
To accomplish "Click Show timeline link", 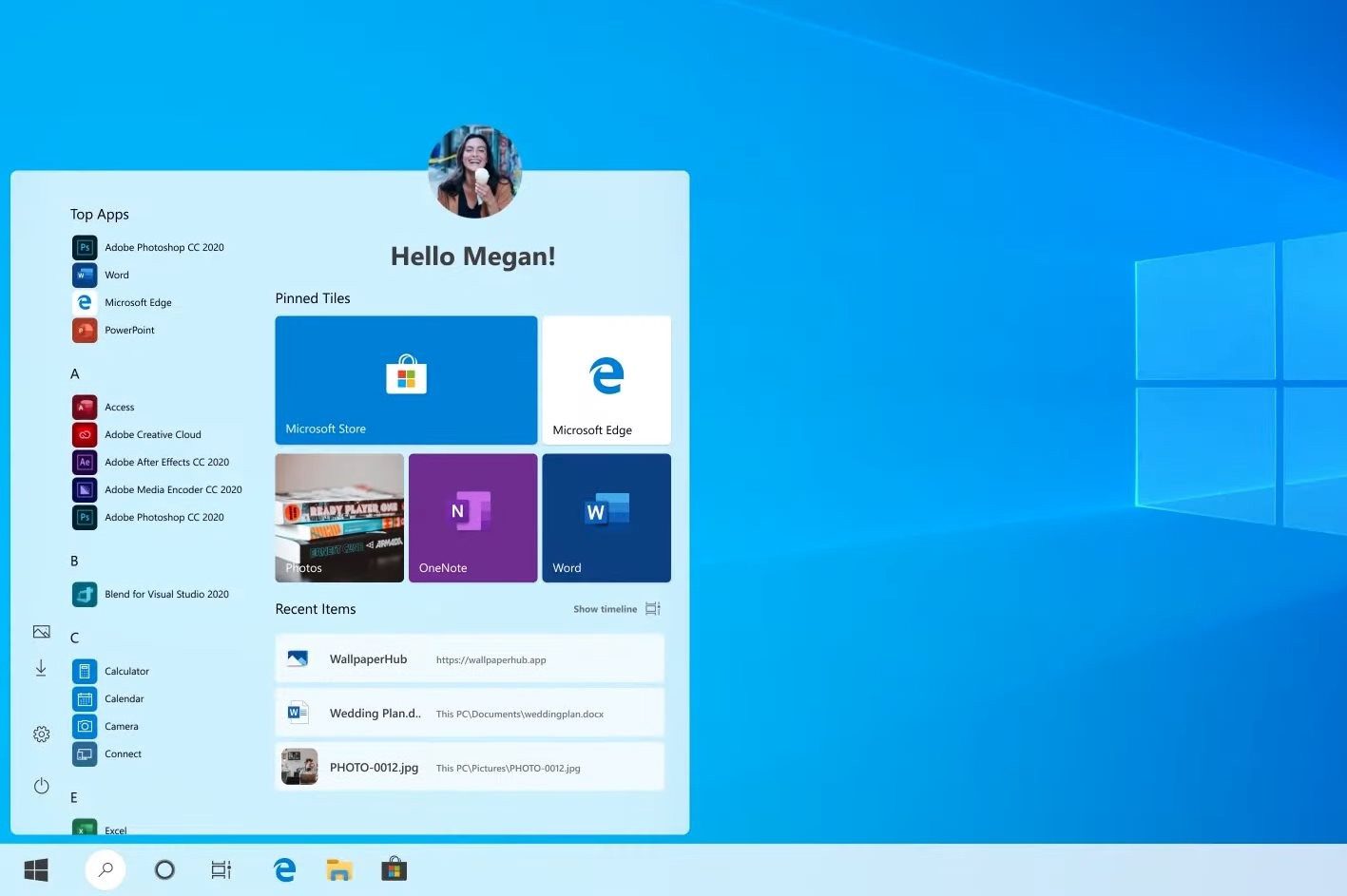I will 606,609.
